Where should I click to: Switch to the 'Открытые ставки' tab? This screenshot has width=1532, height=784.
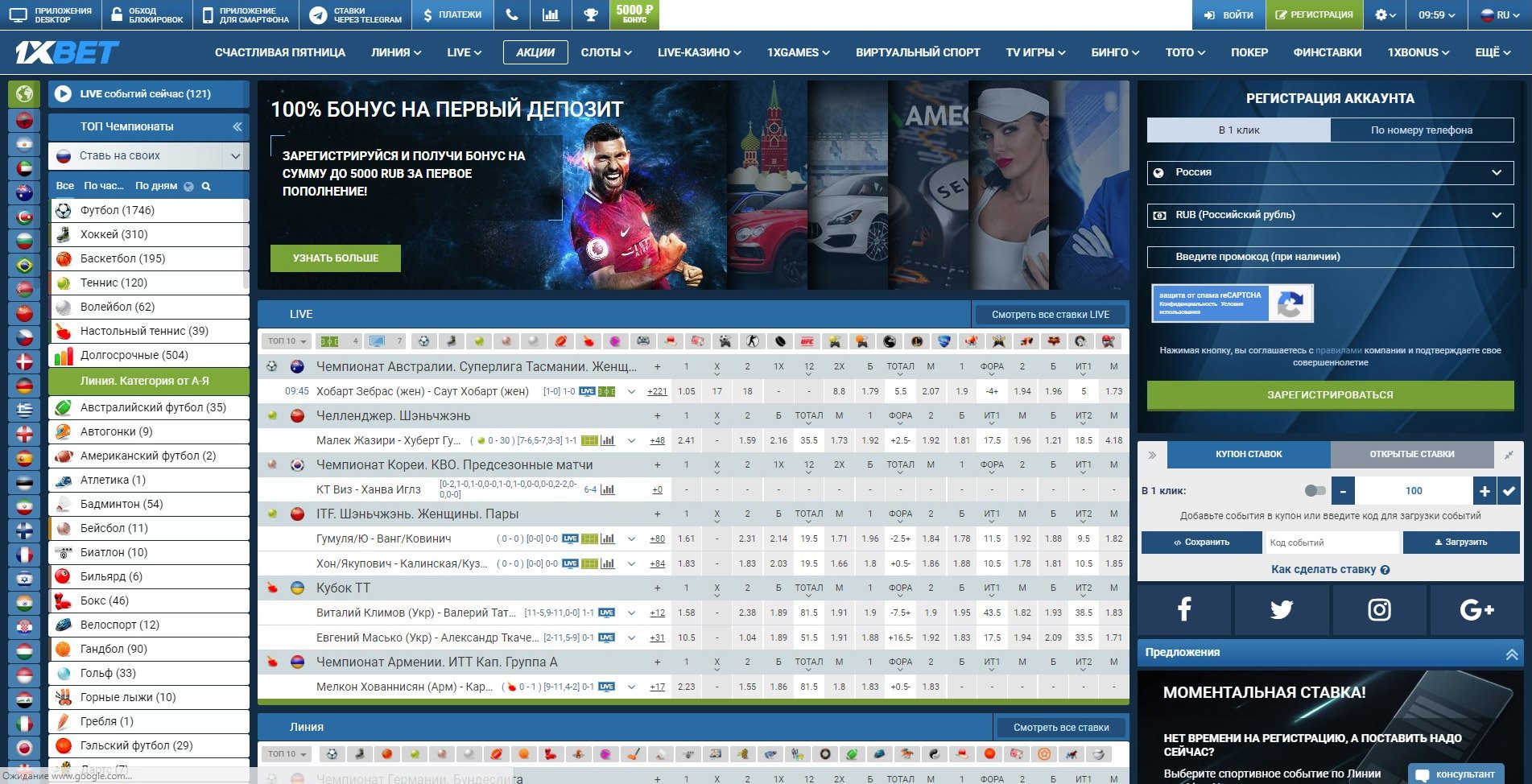[1411, 454]
